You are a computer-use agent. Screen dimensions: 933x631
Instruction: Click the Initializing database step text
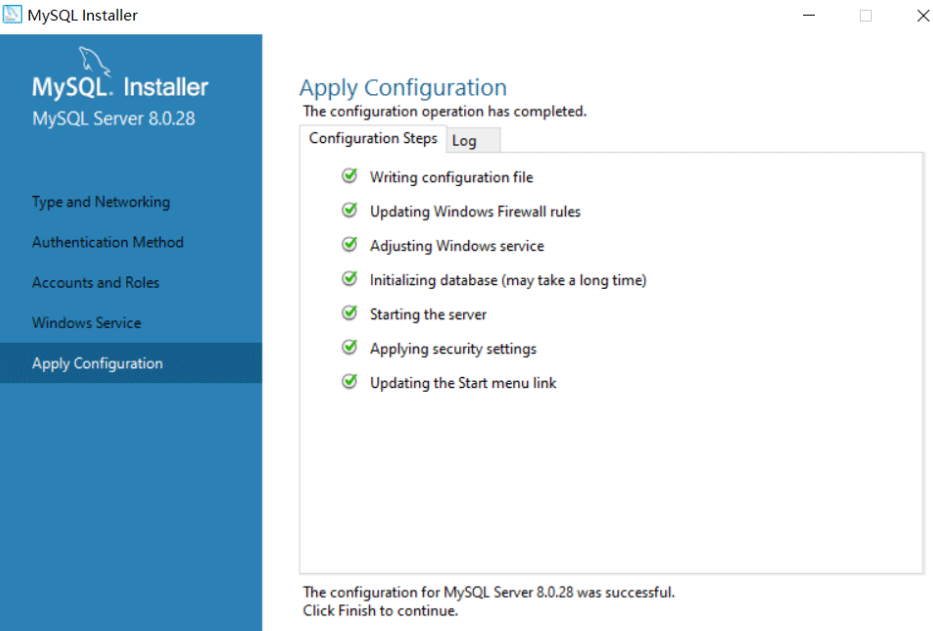click(508, 280)
